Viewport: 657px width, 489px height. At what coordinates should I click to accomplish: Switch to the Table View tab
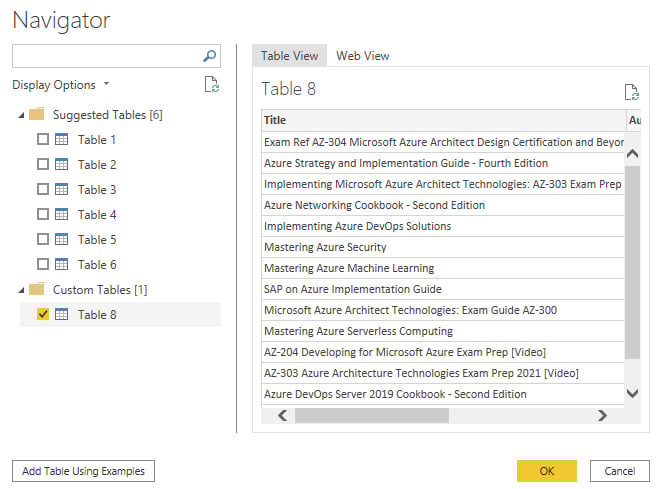click(290, 56)
